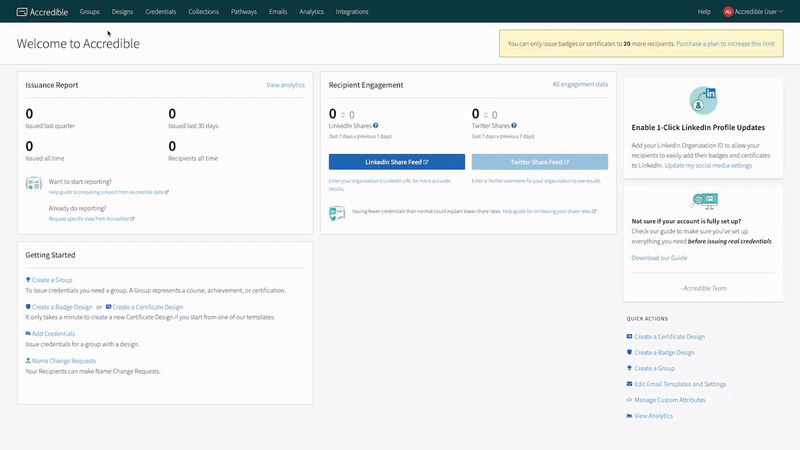Open the Emails section
This screenshot has height=450, width=800.
point(278,12)
